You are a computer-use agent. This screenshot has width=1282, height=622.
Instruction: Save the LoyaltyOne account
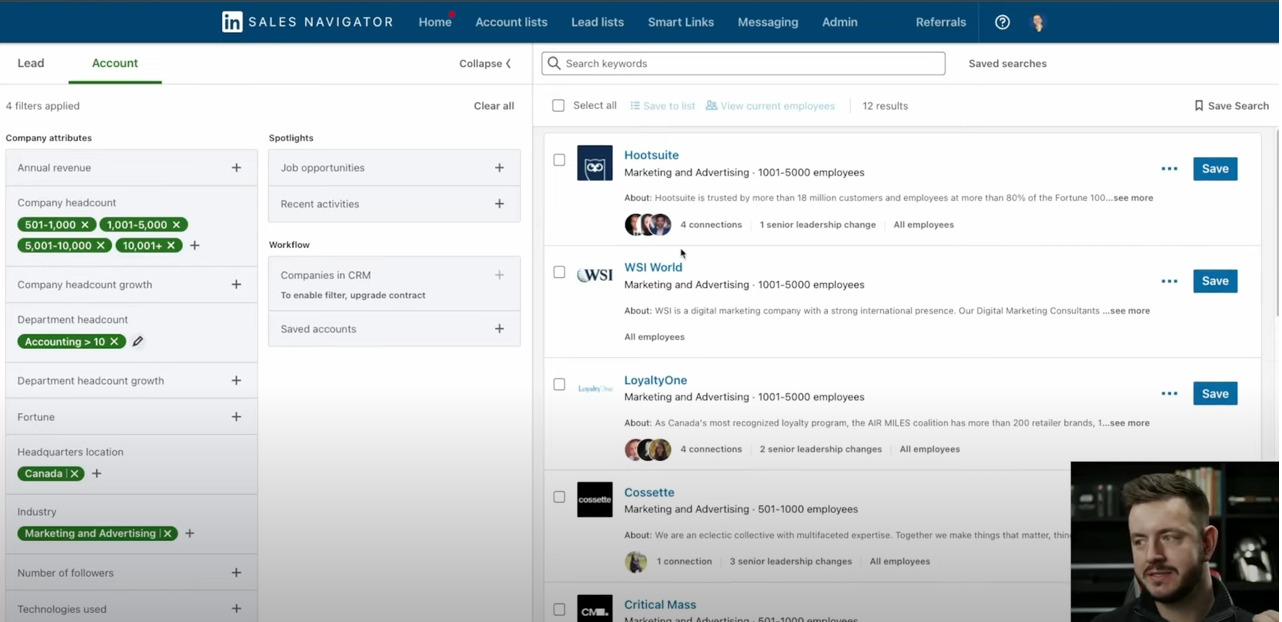pos(1215,394)
